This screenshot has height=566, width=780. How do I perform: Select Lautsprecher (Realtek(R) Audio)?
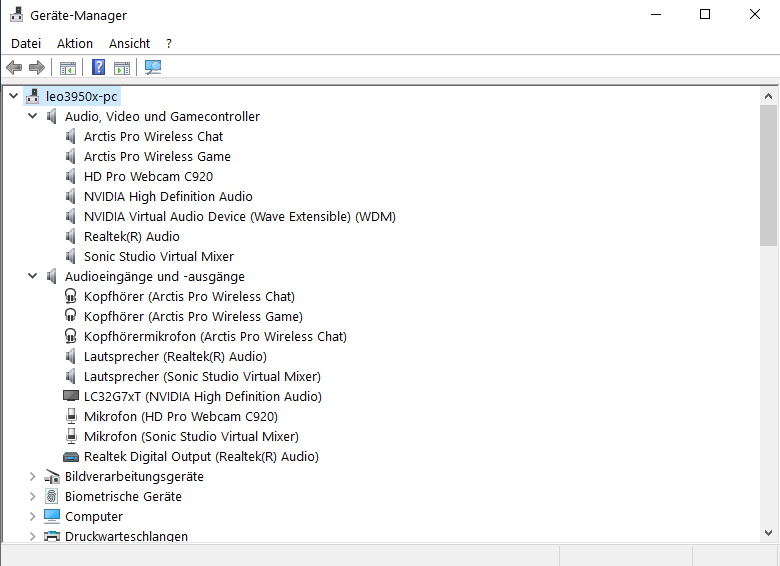(175, 356)
